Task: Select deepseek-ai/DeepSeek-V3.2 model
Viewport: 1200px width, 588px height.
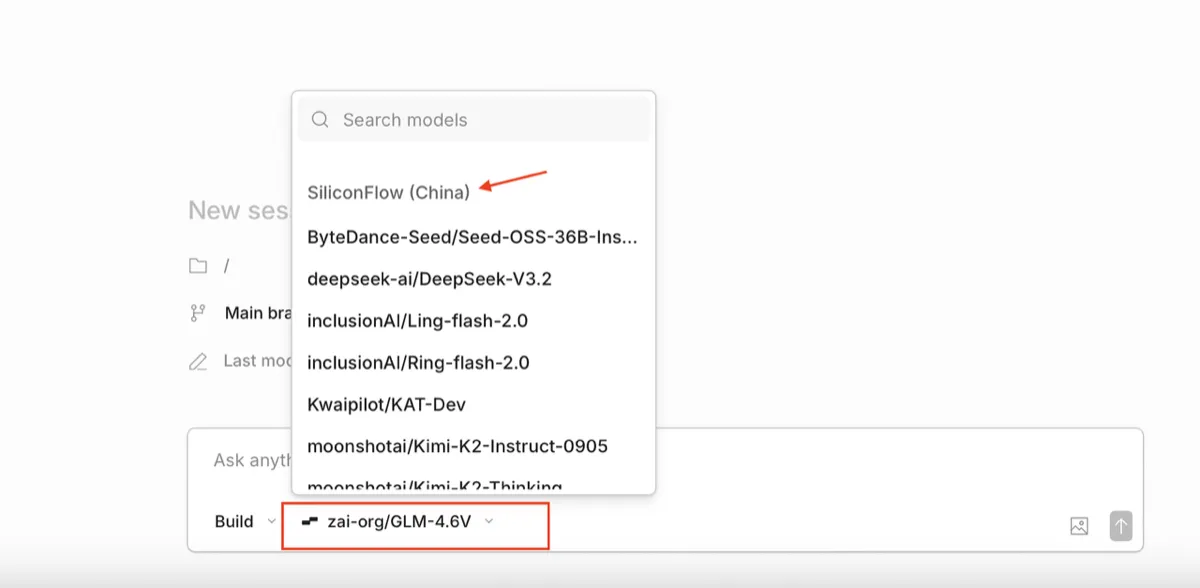Action: point(473,279)
